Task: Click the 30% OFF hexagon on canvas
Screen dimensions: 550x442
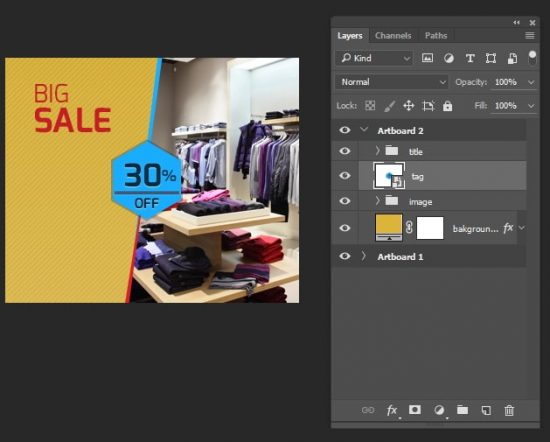Action: pos(147,180)
